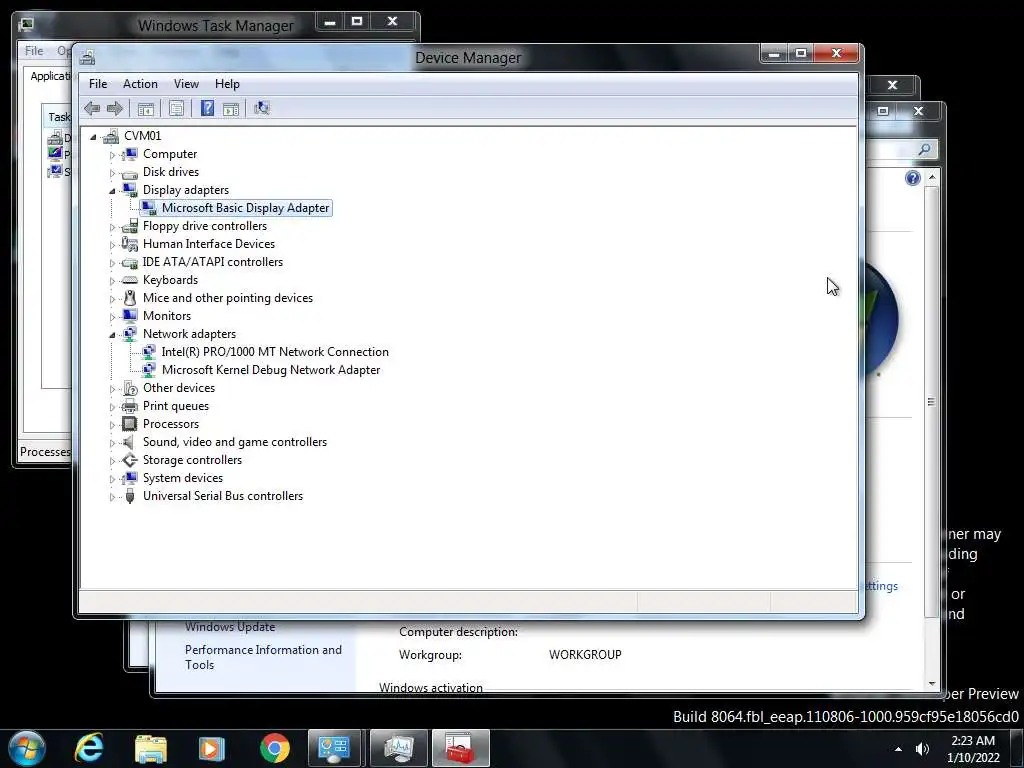Click the CVM01 computer icon

[111, 136]
